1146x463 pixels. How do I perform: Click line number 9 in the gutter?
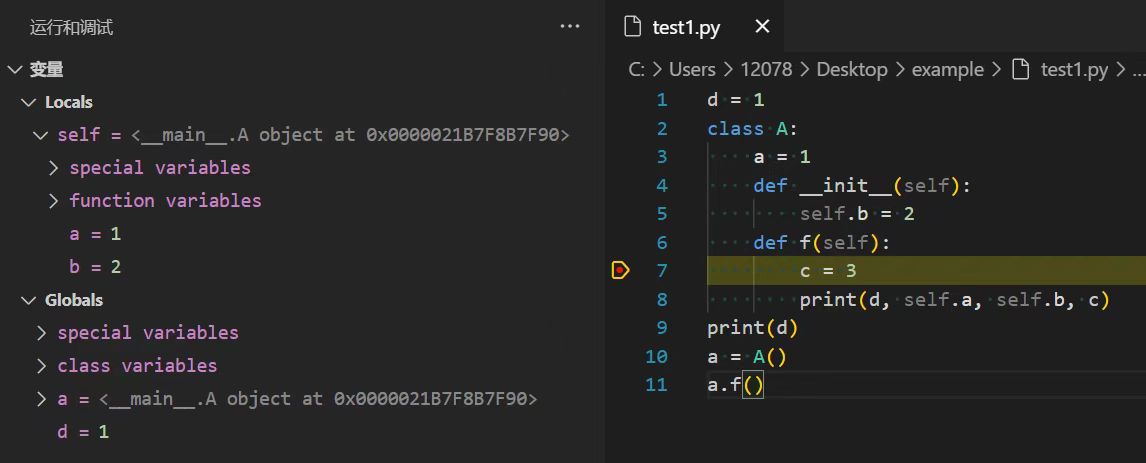[x=661, y=328]
